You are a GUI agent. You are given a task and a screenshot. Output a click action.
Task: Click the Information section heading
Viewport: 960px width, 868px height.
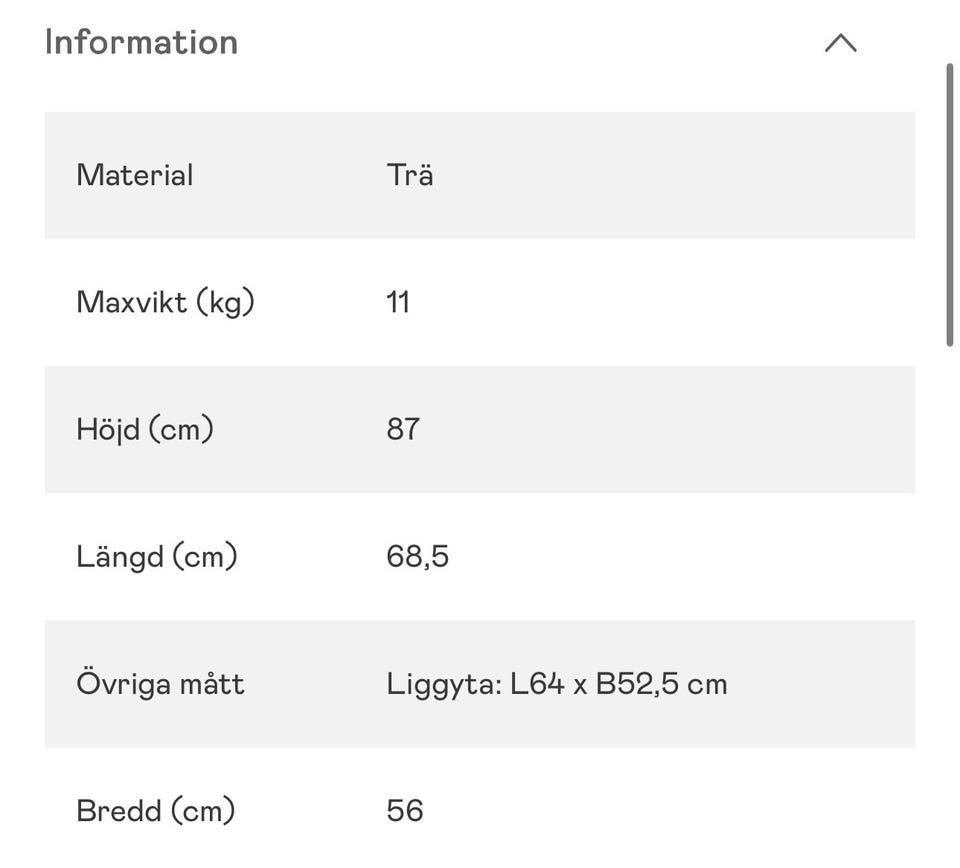(x=141, y=43)
